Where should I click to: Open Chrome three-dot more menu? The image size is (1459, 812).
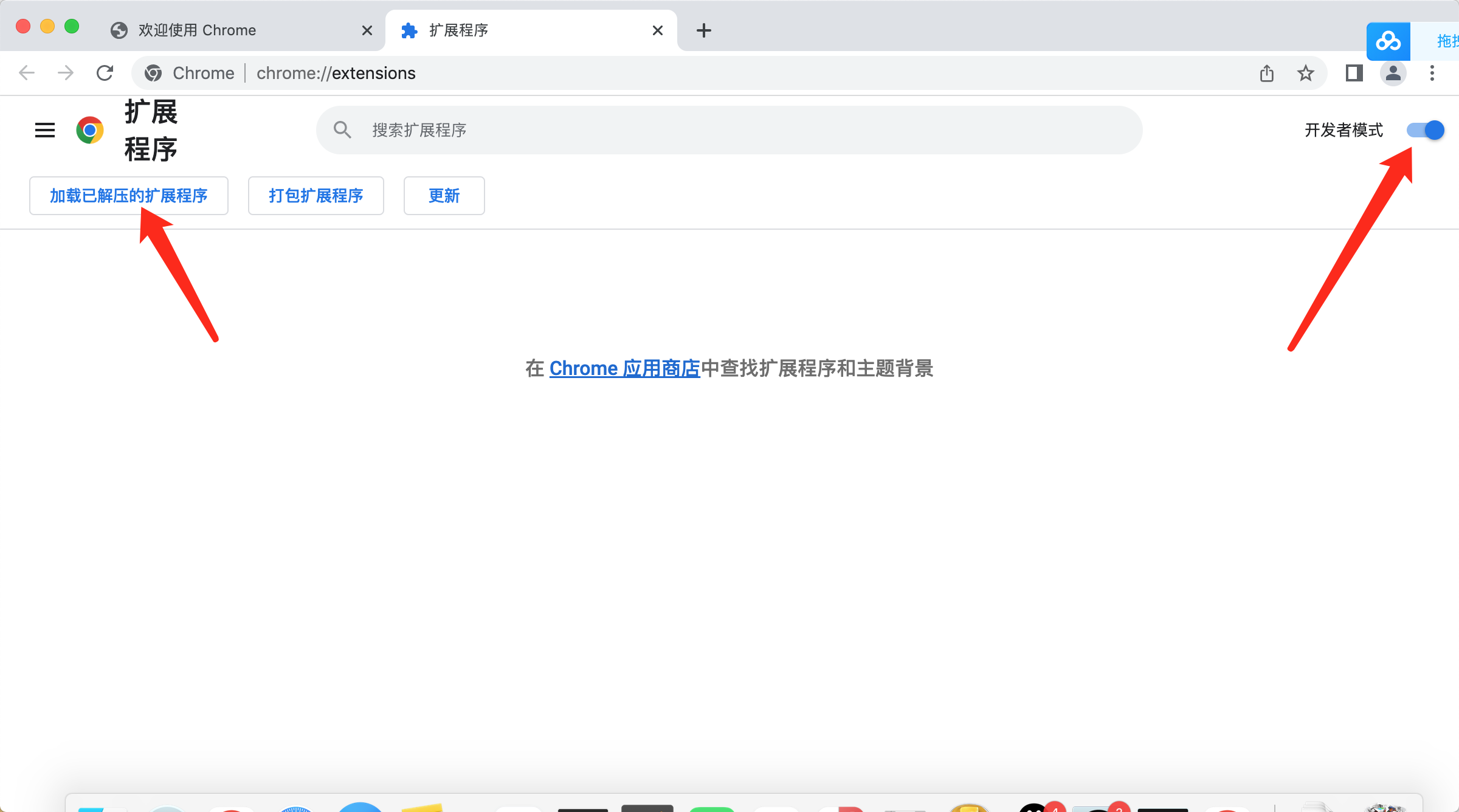(1432, 73)
